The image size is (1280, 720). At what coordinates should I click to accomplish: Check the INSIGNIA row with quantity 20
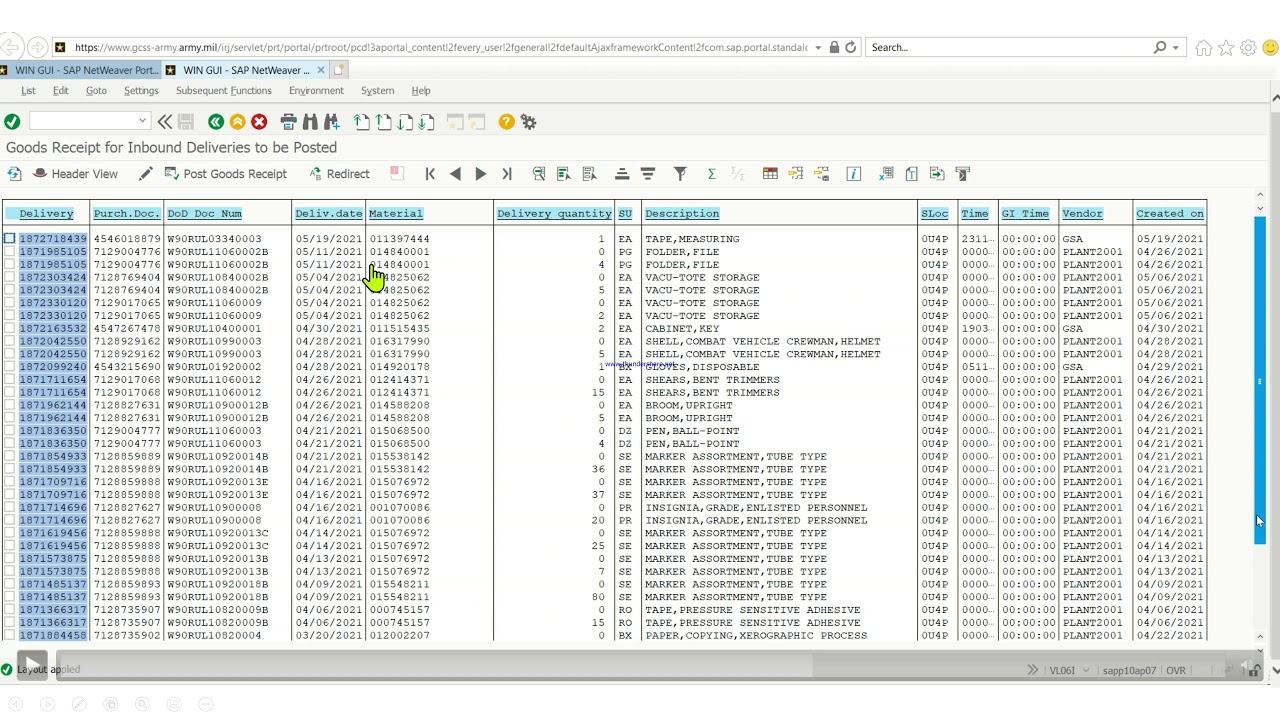9,521
